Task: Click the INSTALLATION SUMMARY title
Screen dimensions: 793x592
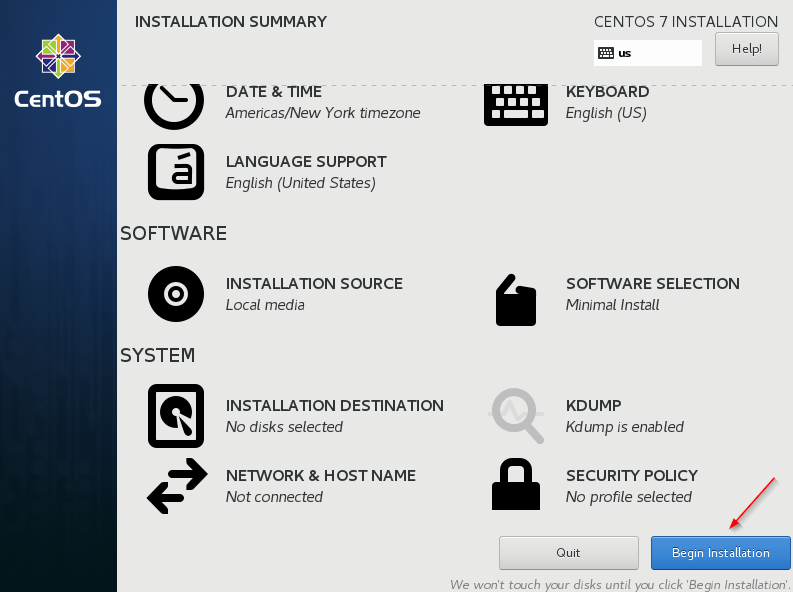Action: pyautogui.click(x=231, y=22)
